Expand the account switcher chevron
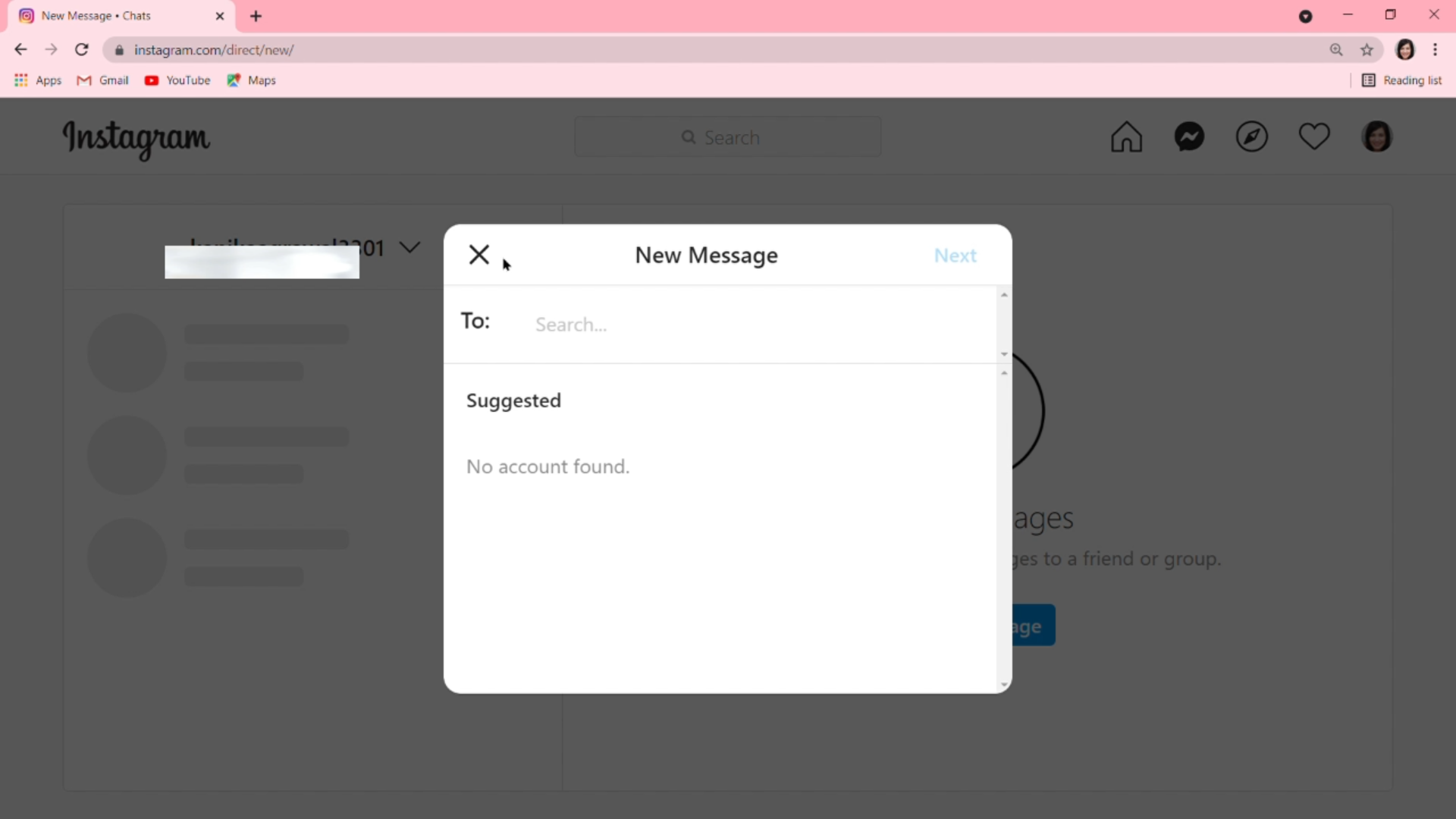Screen dimensions: 1456x819 click(409, 248)
